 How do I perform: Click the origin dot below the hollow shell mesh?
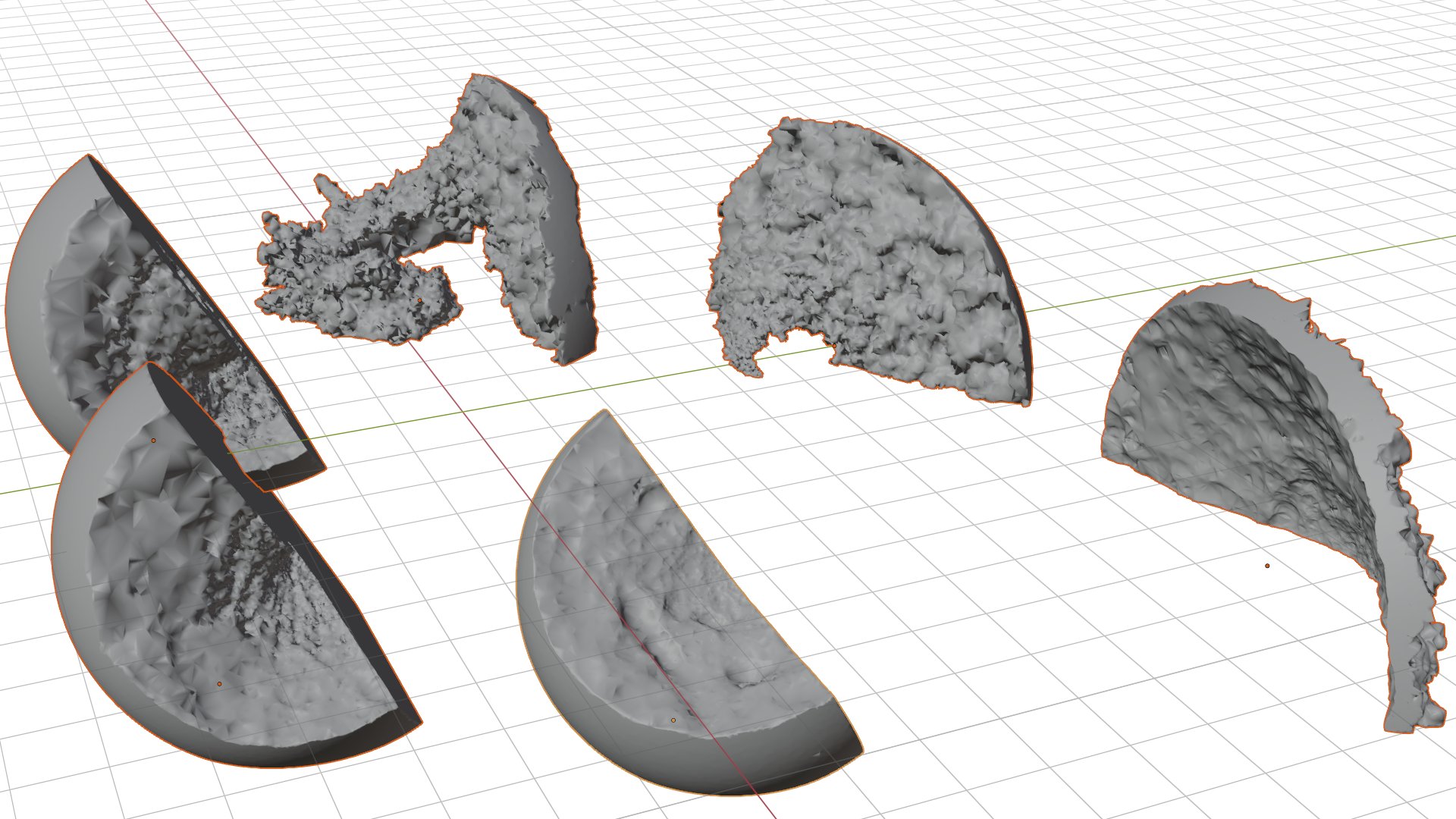(1267, 566)
